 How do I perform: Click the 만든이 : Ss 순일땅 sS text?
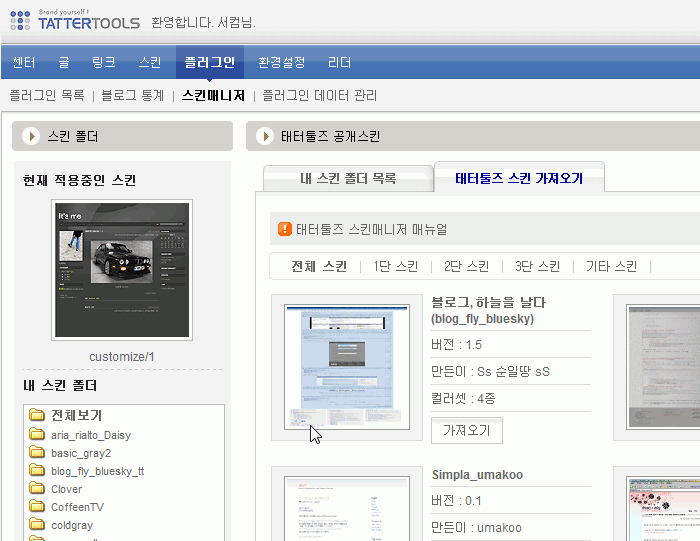(x=490, y=371)
